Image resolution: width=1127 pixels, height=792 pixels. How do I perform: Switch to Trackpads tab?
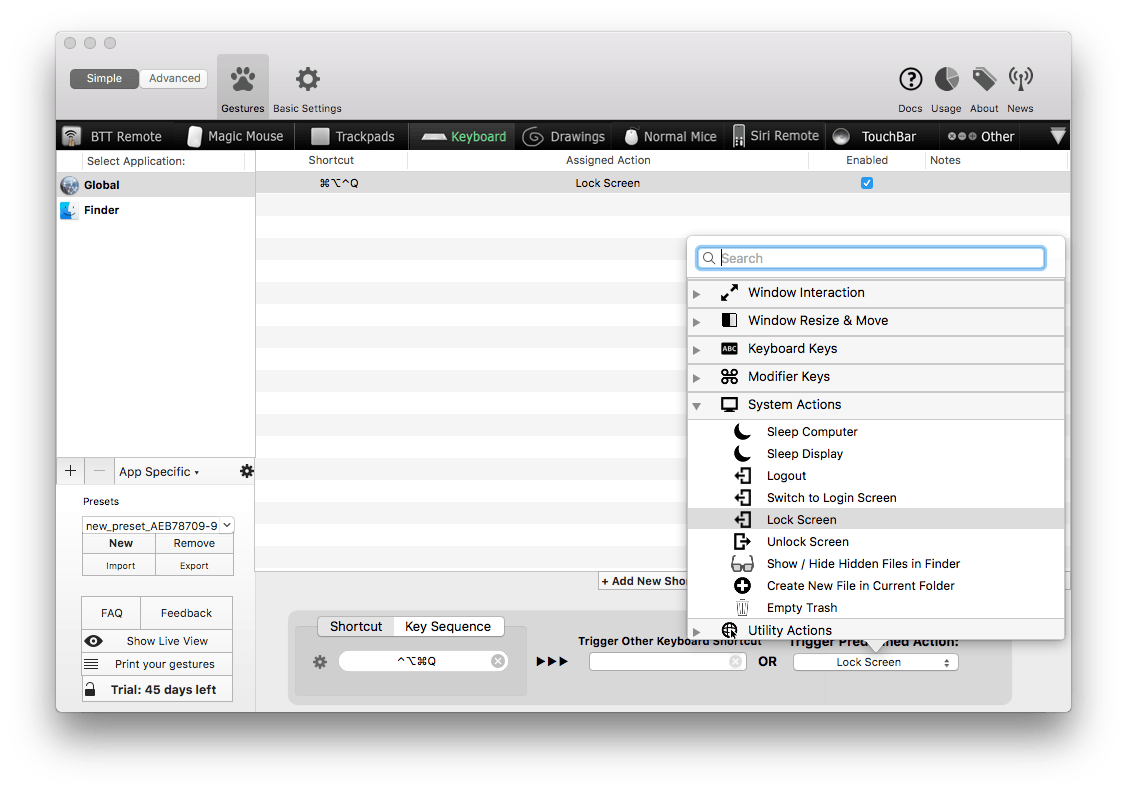coord(353,137)
